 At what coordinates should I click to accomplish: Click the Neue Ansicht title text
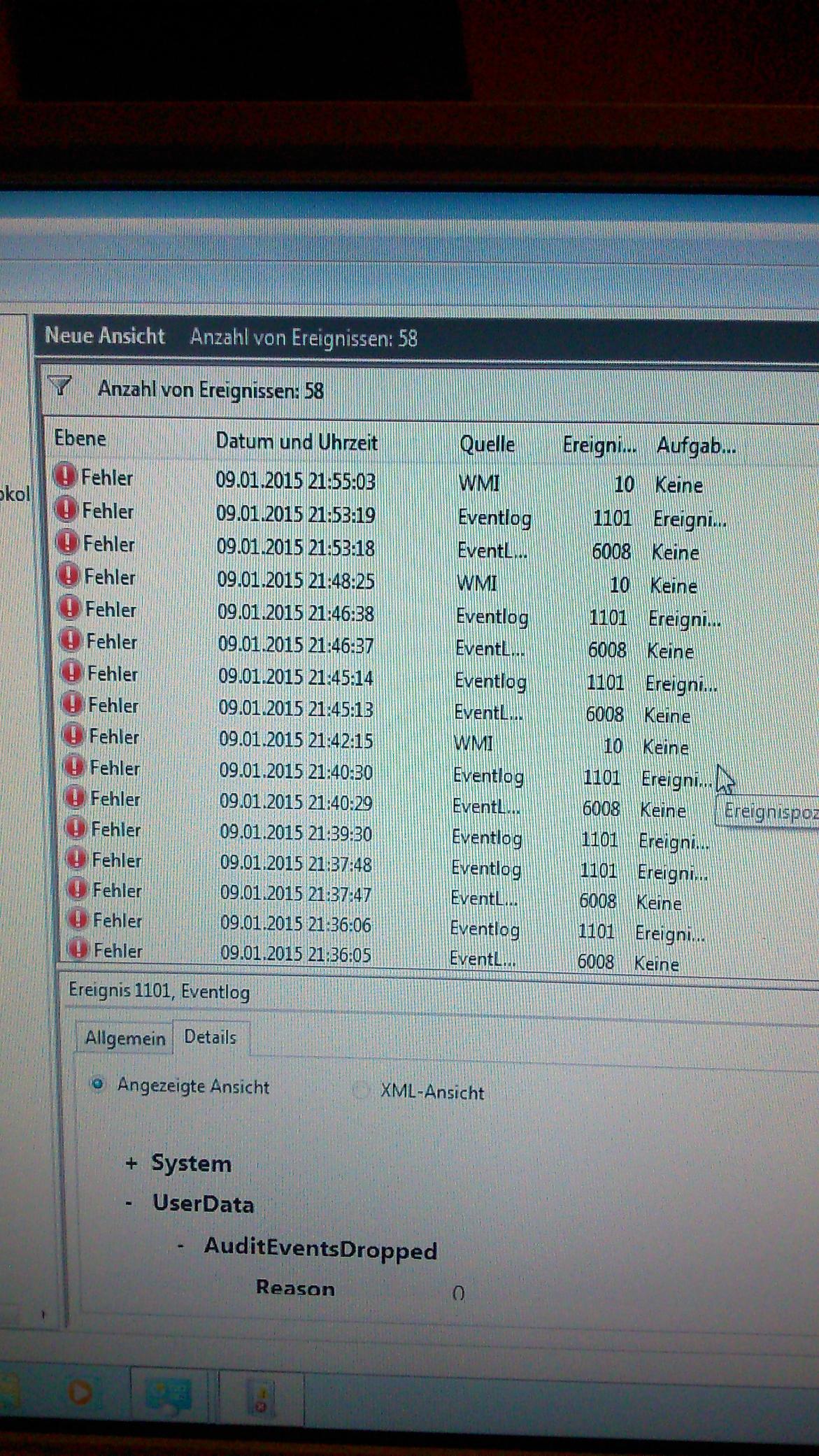105,335
